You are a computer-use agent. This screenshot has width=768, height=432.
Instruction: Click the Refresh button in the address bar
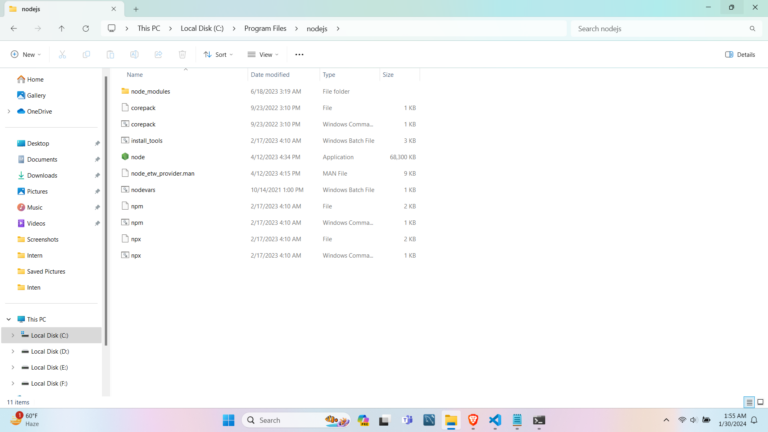85,28
